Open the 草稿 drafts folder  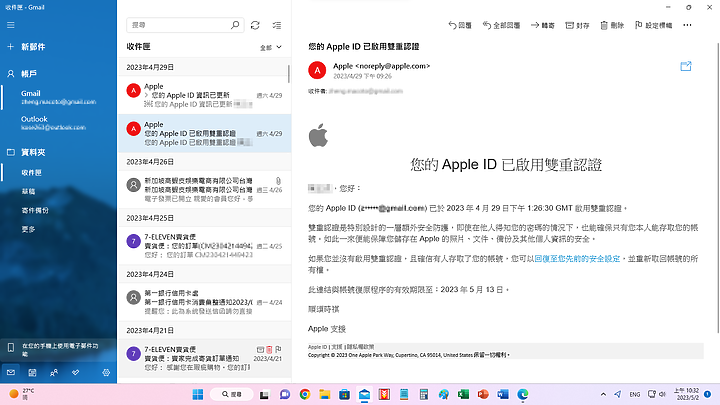pos(28,191)
